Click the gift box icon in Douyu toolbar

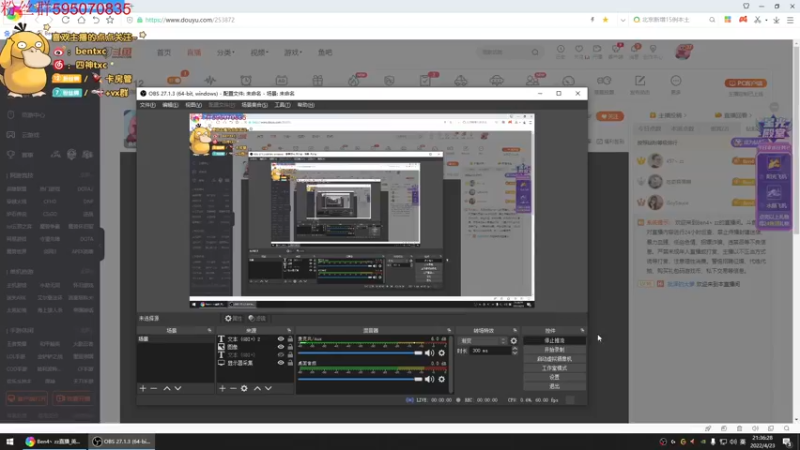[317, 80]
